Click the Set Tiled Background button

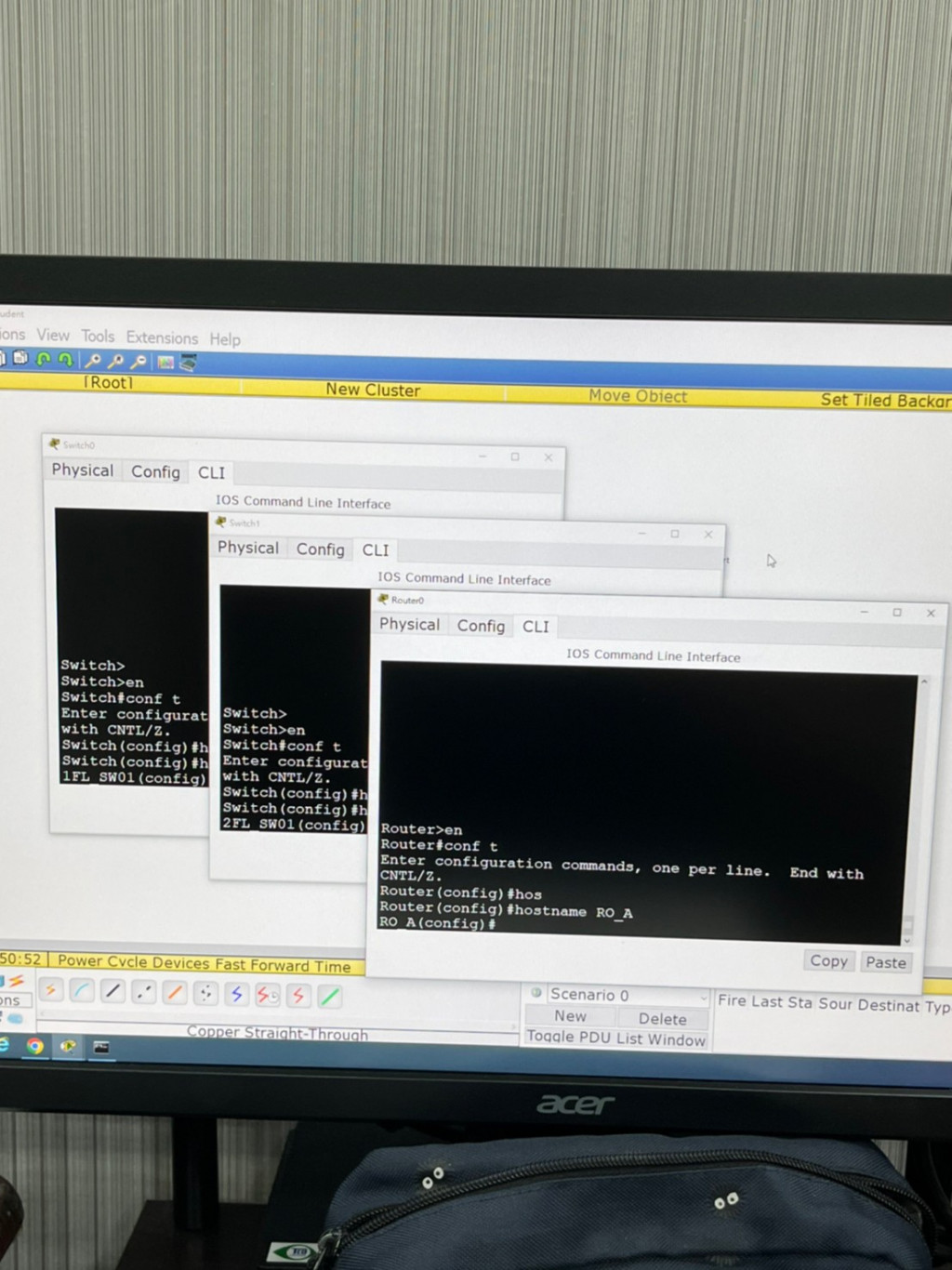click(x=885, y=401)
